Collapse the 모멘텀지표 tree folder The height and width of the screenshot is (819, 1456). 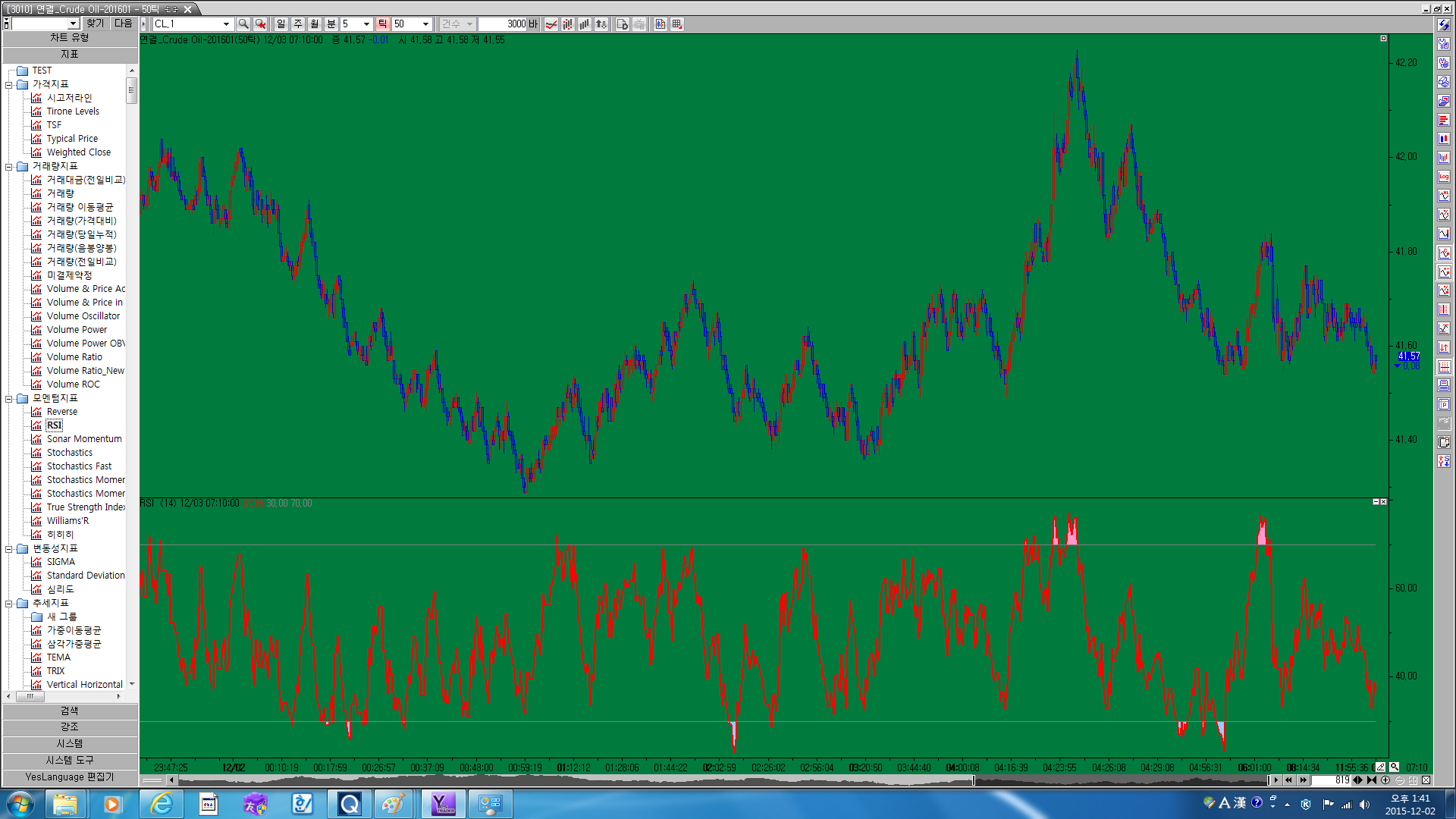[x=9, y=398]
